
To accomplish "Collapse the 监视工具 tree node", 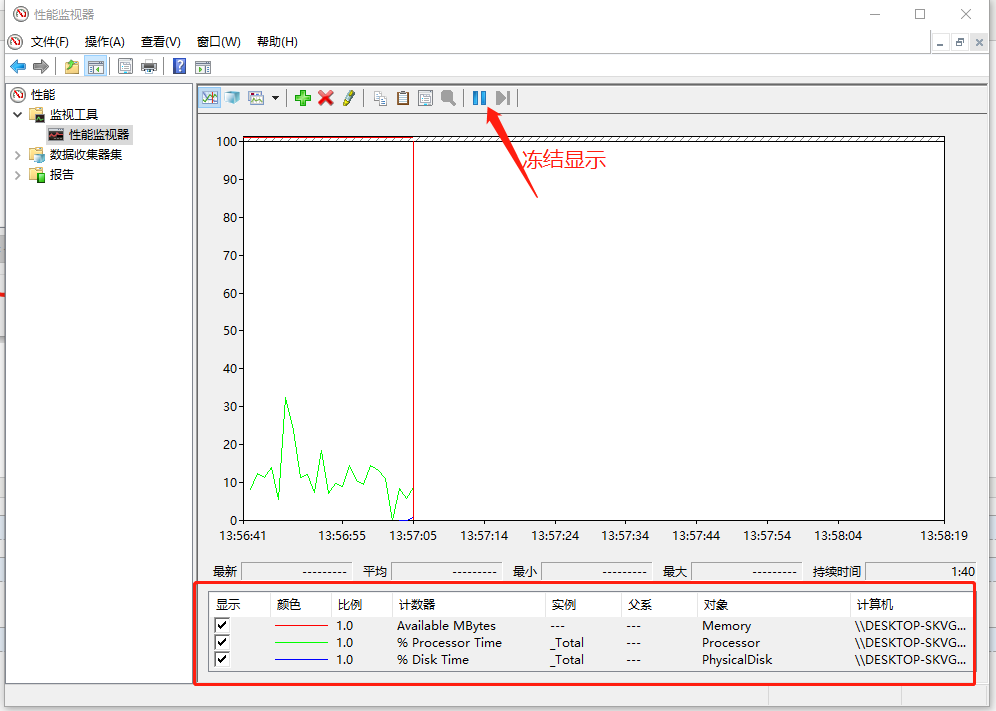I will coord(18,115).
